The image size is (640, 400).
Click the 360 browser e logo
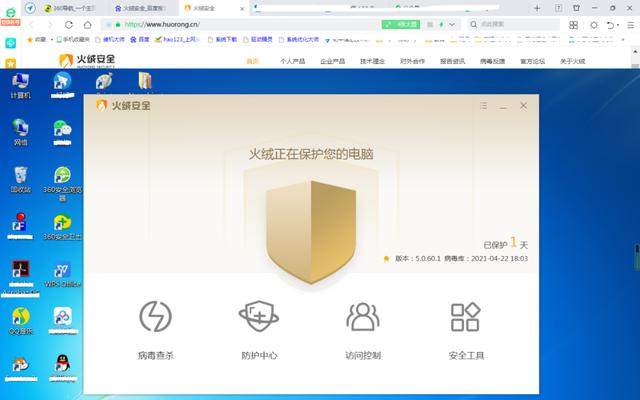pyautogui.click(x=10, y=13)
